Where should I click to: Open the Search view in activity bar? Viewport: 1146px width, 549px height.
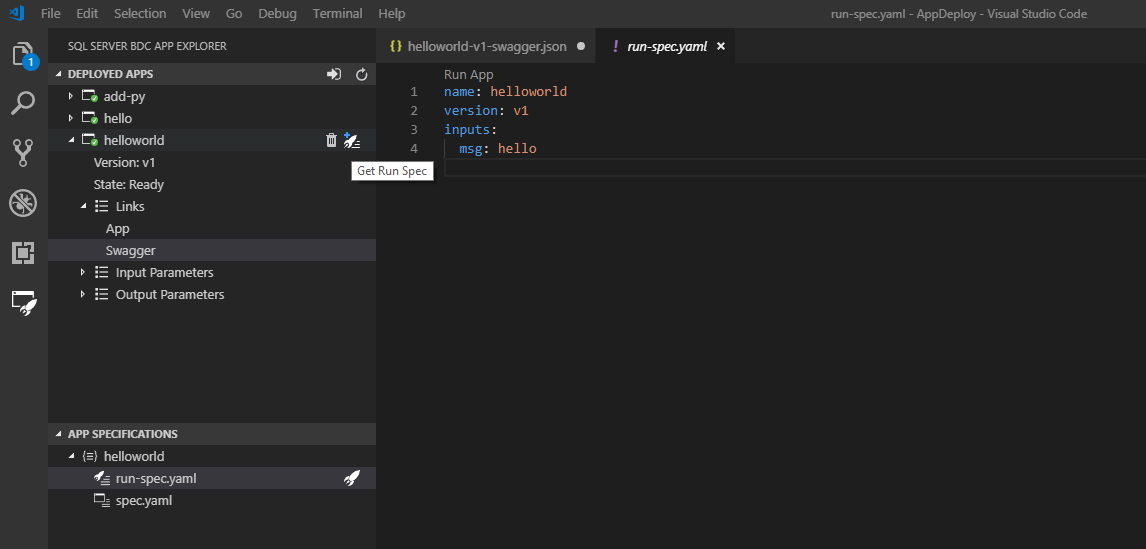click(23, 103)
